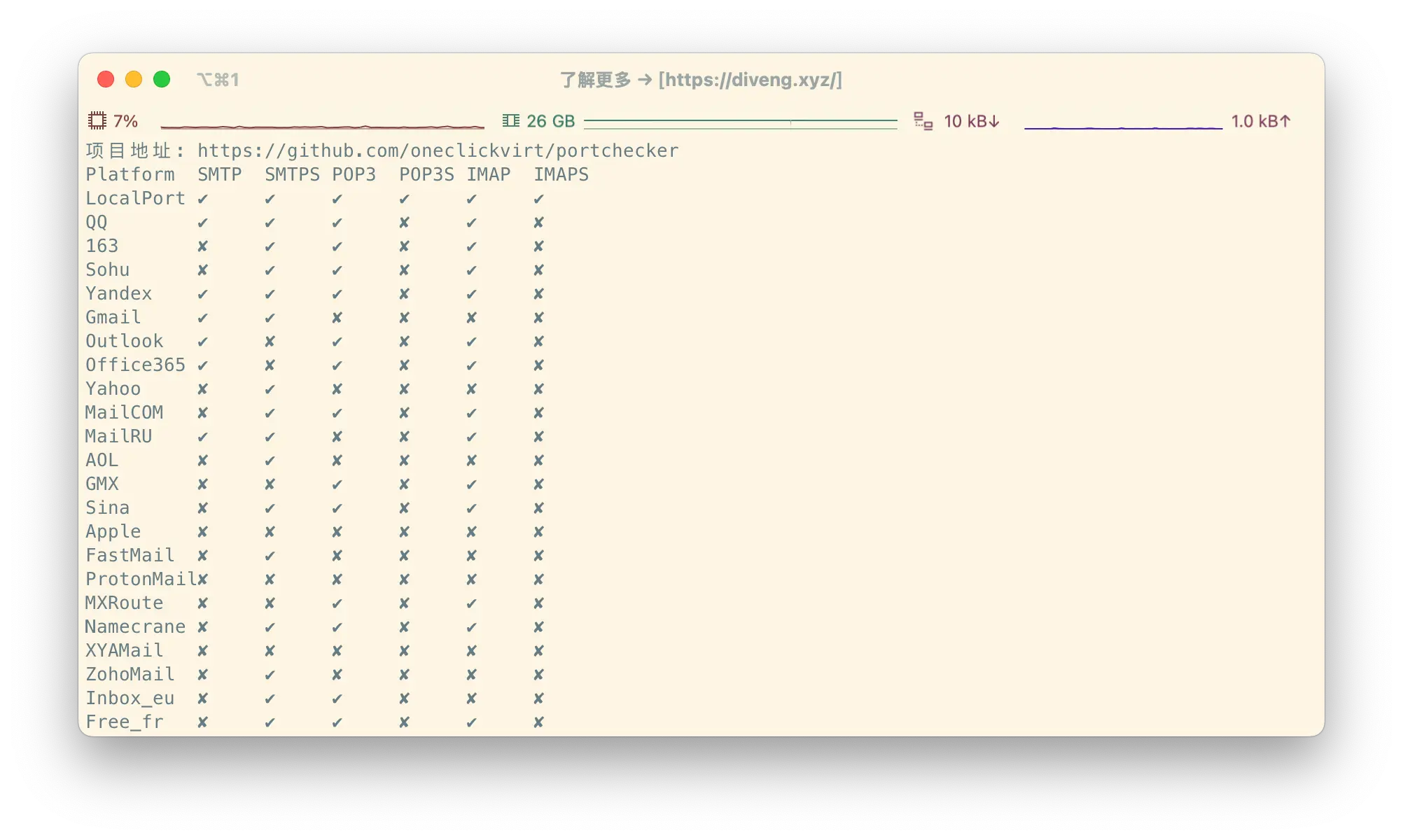Click the QQ row label
Image resolution: width=1403 pixels, height=840 pixels.
(x=97, y=222)
